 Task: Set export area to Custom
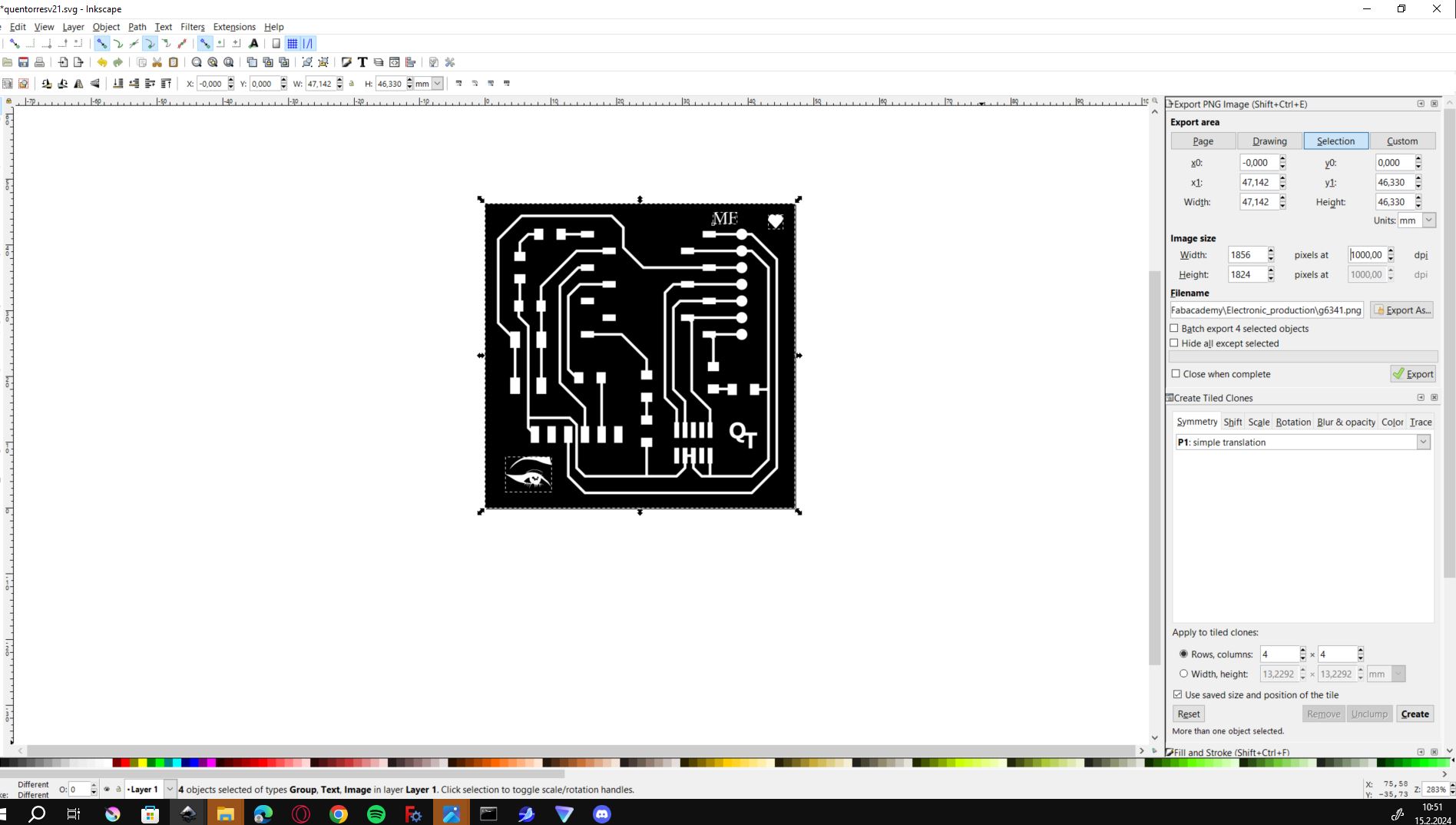coord(1402,141)
